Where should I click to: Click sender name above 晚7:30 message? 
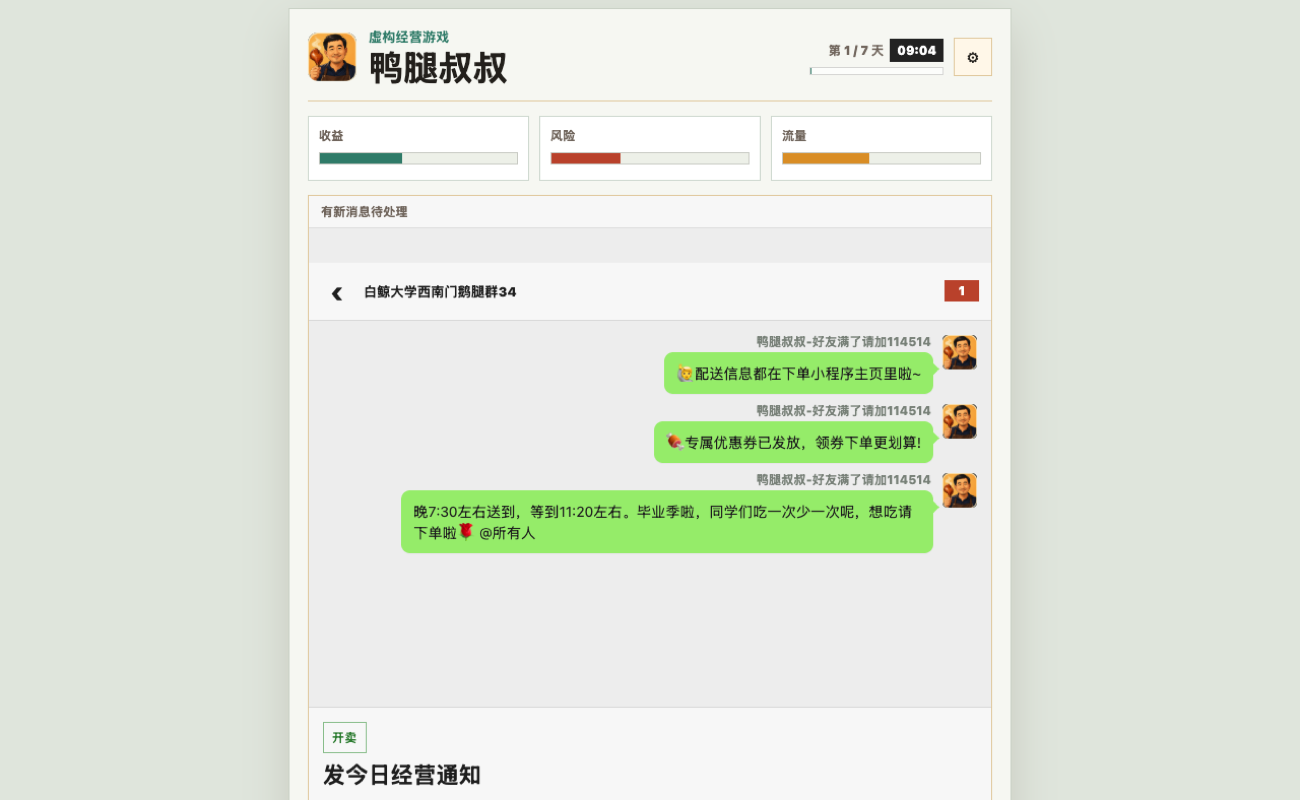[x=843, y=479]
